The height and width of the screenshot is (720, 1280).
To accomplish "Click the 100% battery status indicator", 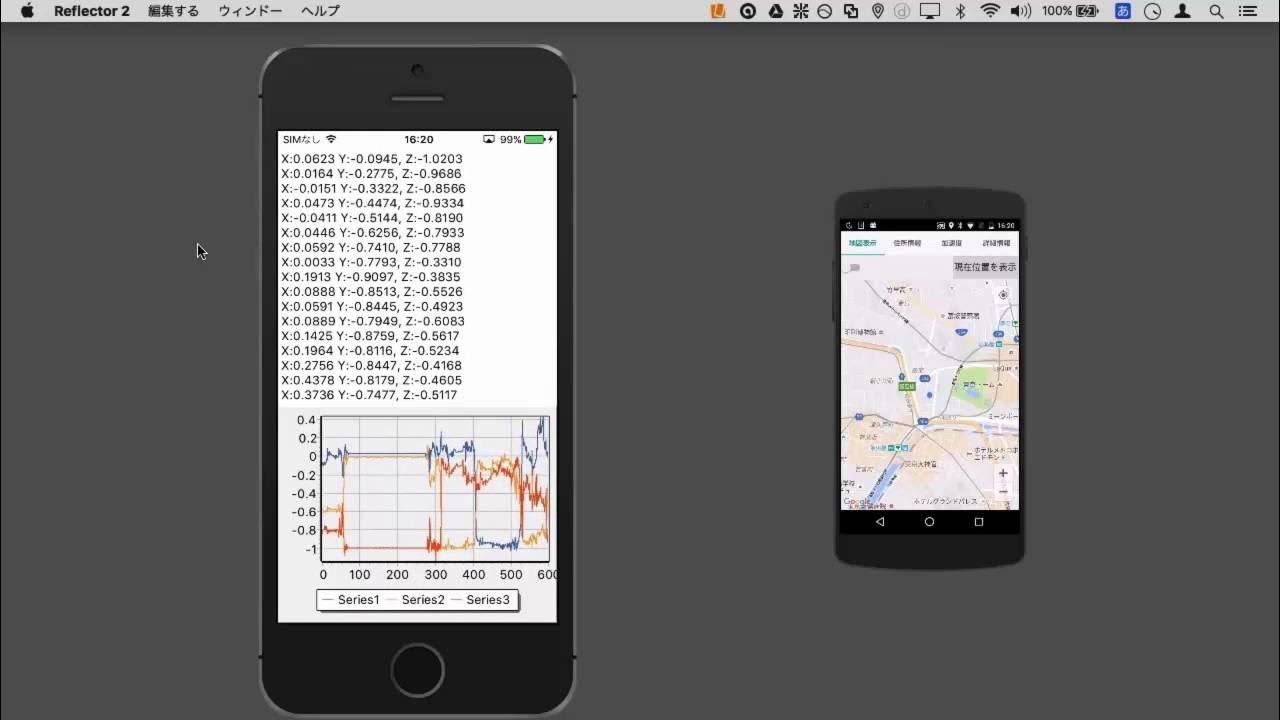I will (1070, 11).
